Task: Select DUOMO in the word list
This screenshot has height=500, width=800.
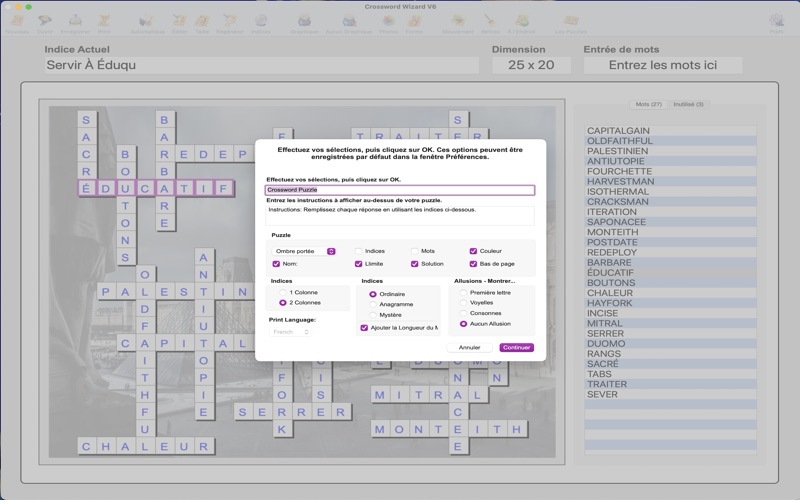Action: tap(670, 343)
